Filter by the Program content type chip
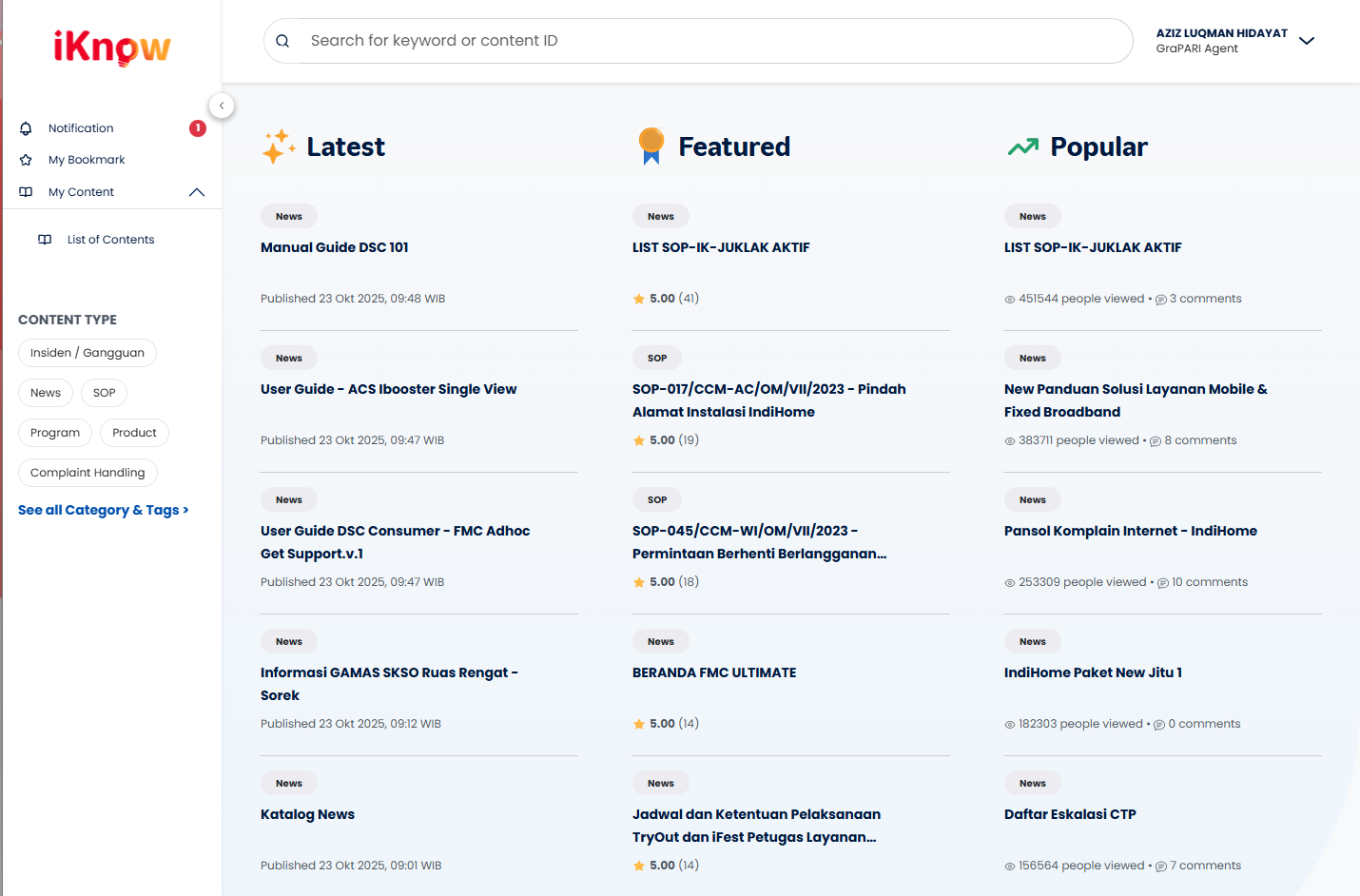This screenshot has width=1360, height=896. pyautogui.click(x=55, y=433)
